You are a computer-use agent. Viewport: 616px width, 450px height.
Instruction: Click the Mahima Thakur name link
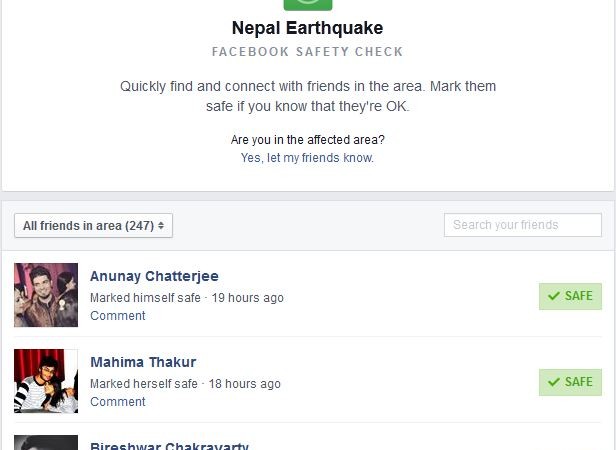(x=143, y=362)
